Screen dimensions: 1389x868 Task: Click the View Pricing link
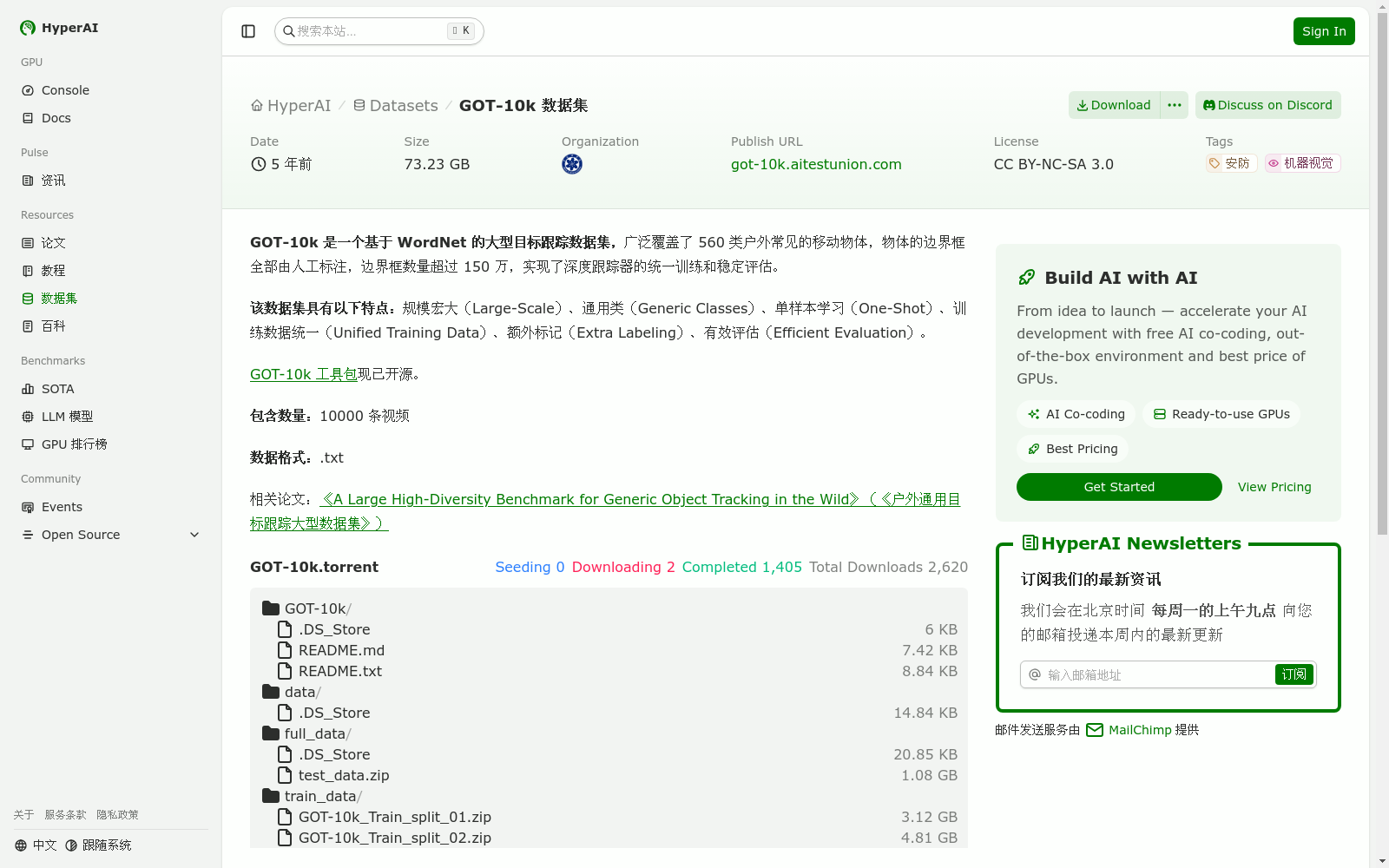pyautogui.click(x=1274, y=487)
